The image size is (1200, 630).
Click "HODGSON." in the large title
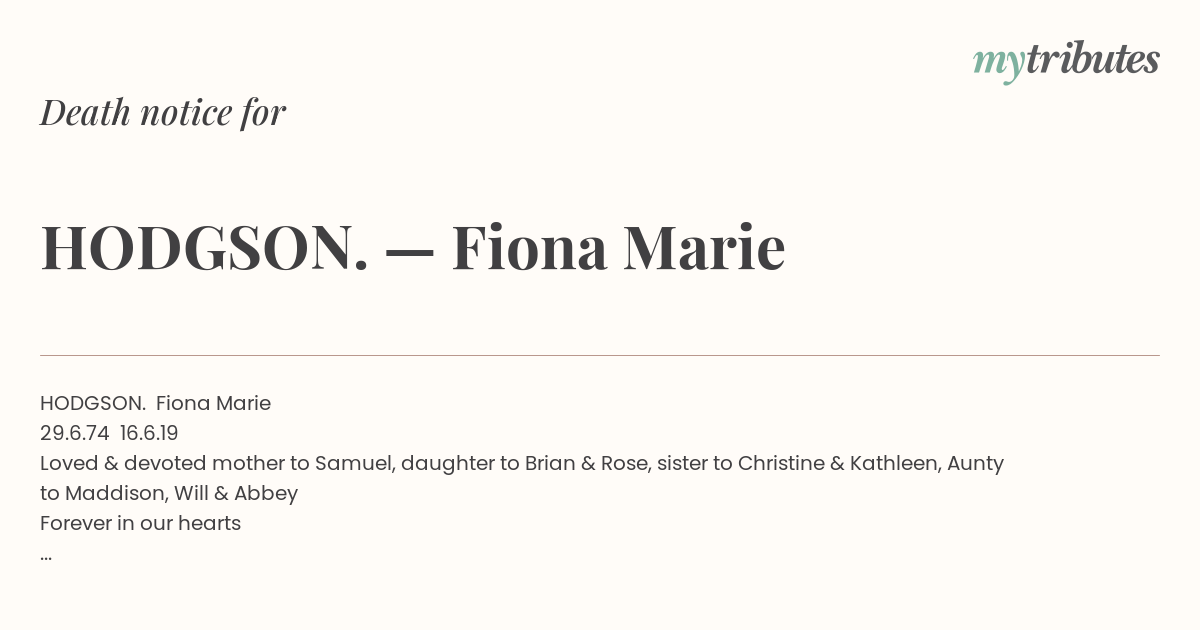(205, 248)
